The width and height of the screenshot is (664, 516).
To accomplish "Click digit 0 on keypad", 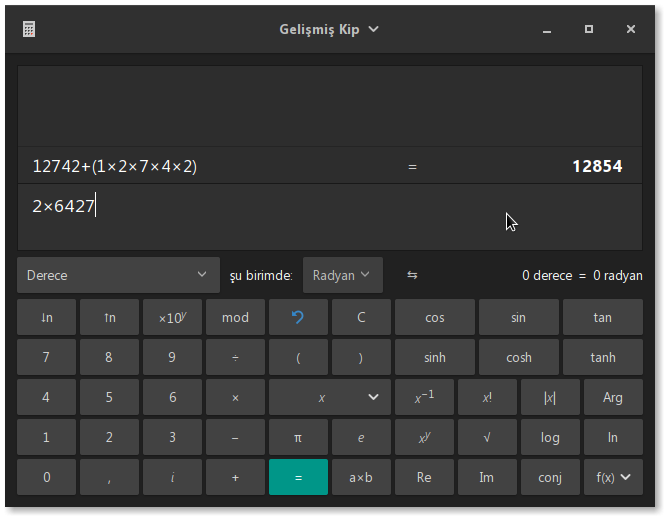I will pyautogui.click(x=46, y=477).
